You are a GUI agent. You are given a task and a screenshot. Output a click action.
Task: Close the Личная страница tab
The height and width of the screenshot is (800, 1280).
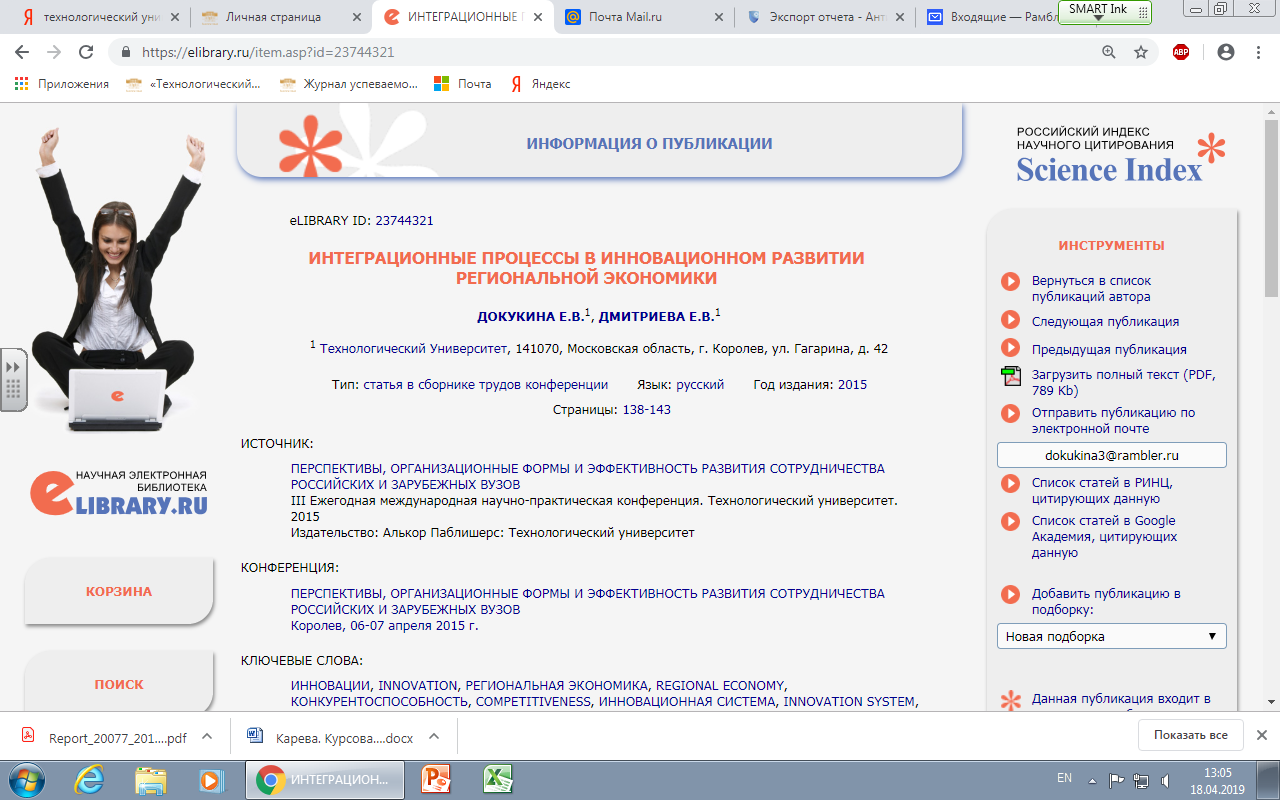356,17
